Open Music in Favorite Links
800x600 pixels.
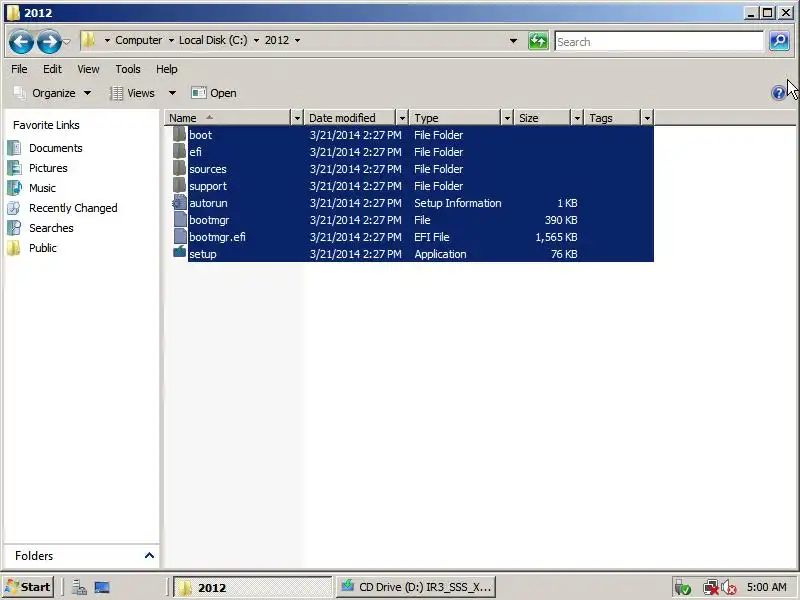click(x=42, y=188)
